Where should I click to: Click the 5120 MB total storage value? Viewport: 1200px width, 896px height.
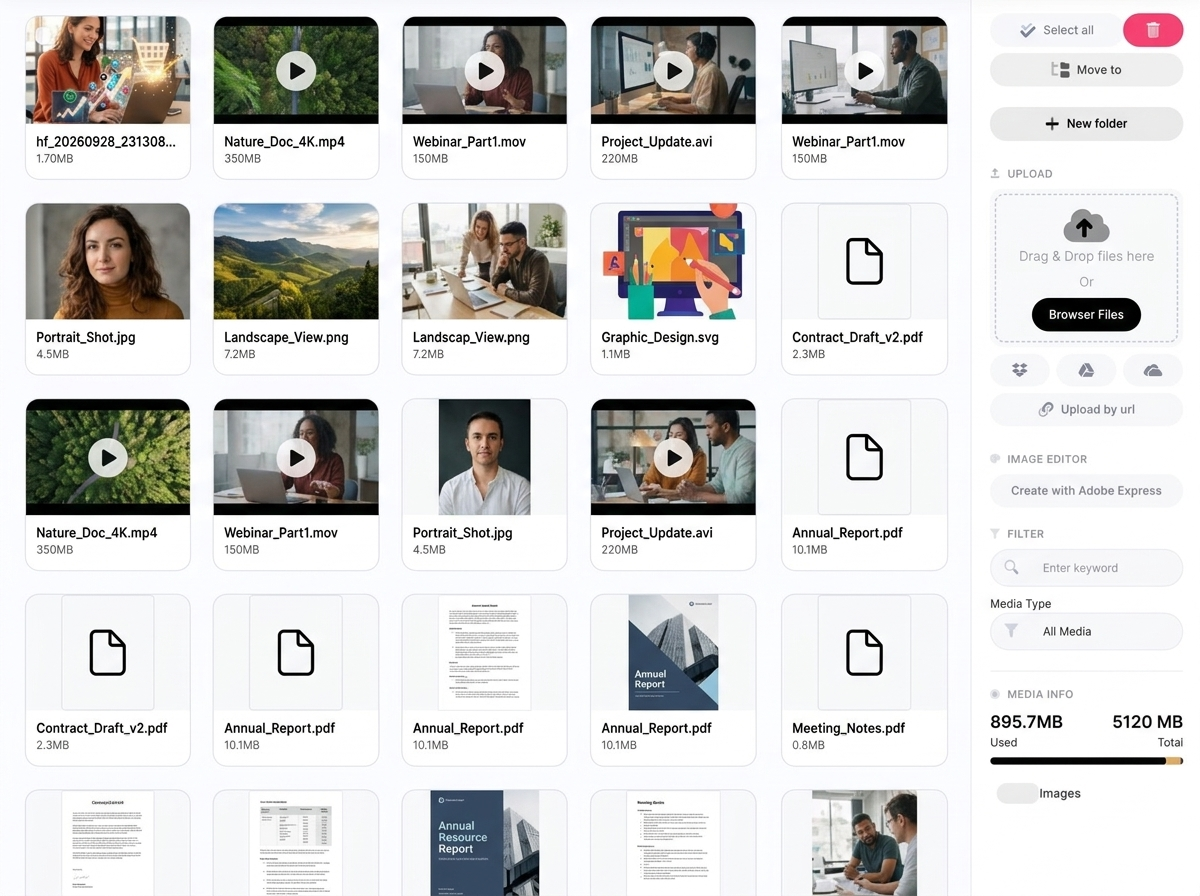point(1148,722)
